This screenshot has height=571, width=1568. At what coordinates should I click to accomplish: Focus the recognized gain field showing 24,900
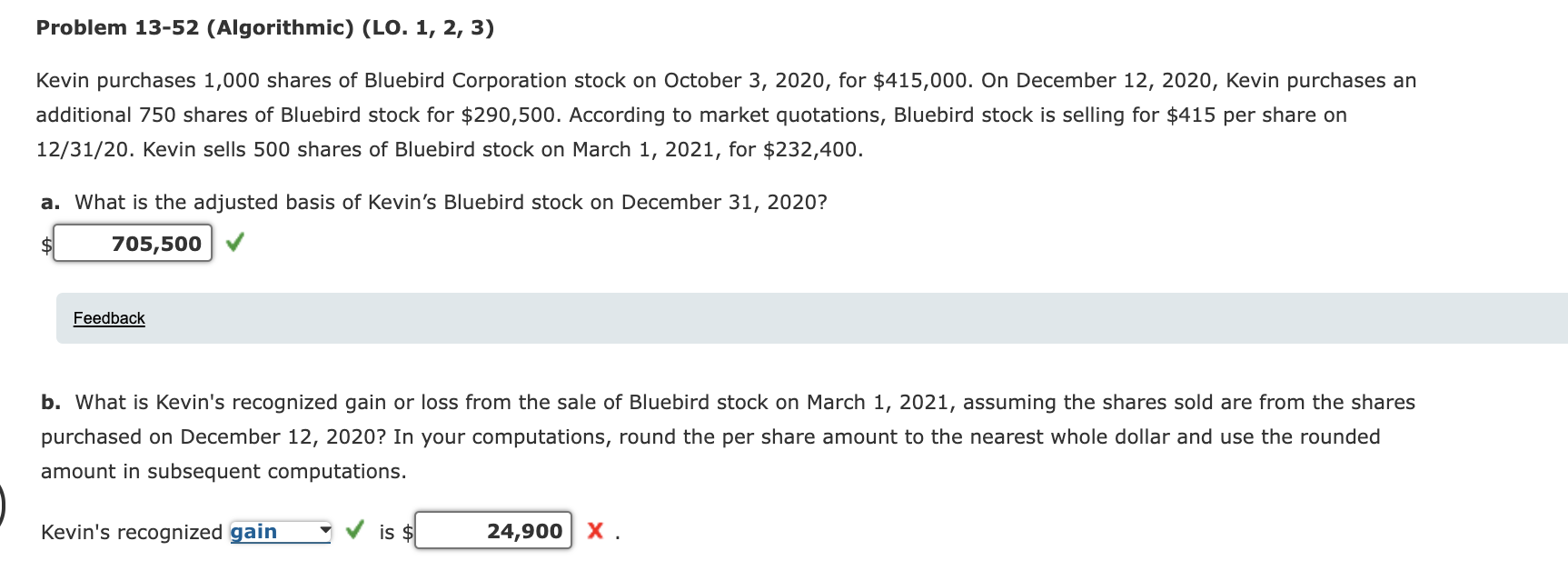pos(493,530)
